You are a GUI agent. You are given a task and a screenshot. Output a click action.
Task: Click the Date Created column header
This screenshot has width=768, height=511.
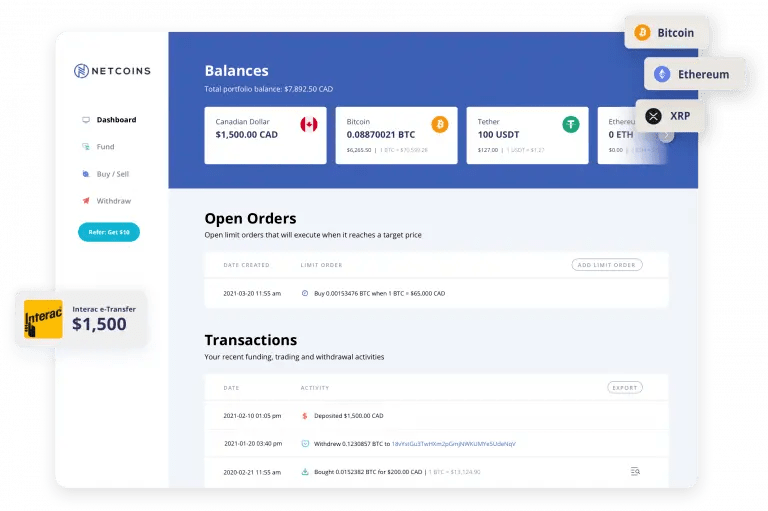coord(246,265)
